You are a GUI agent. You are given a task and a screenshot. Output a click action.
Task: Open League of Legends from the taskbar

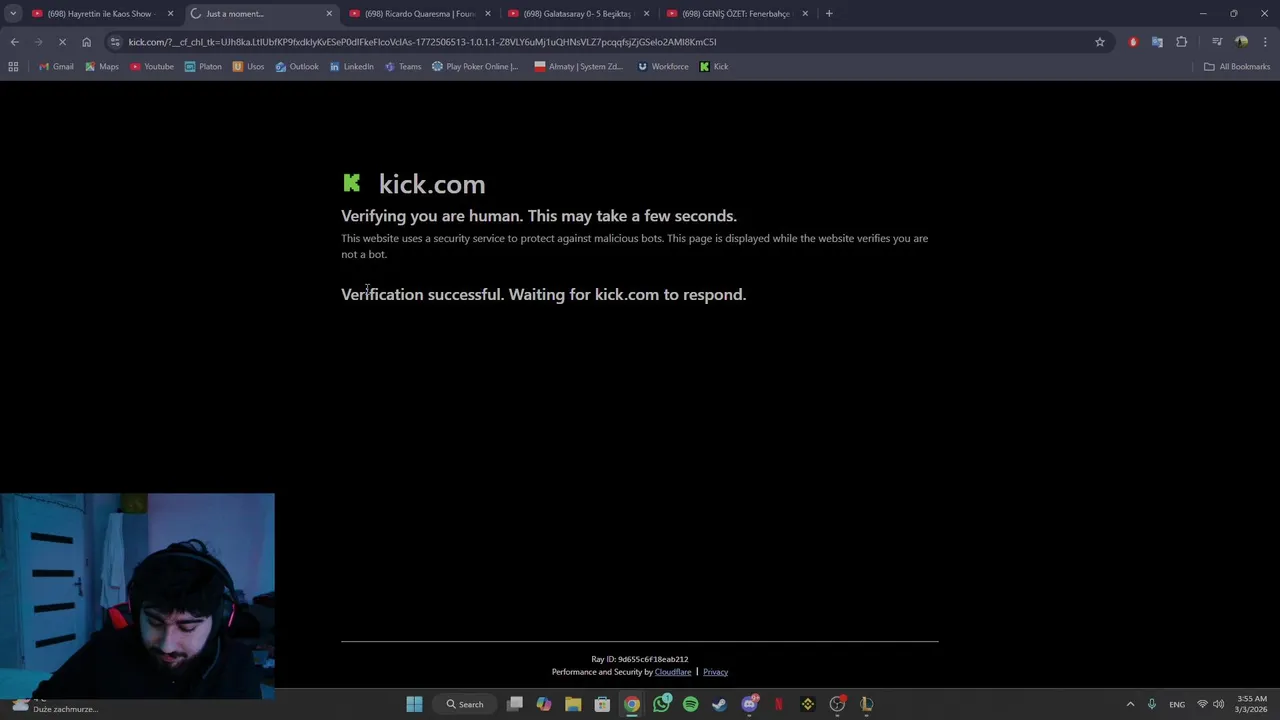867,704
